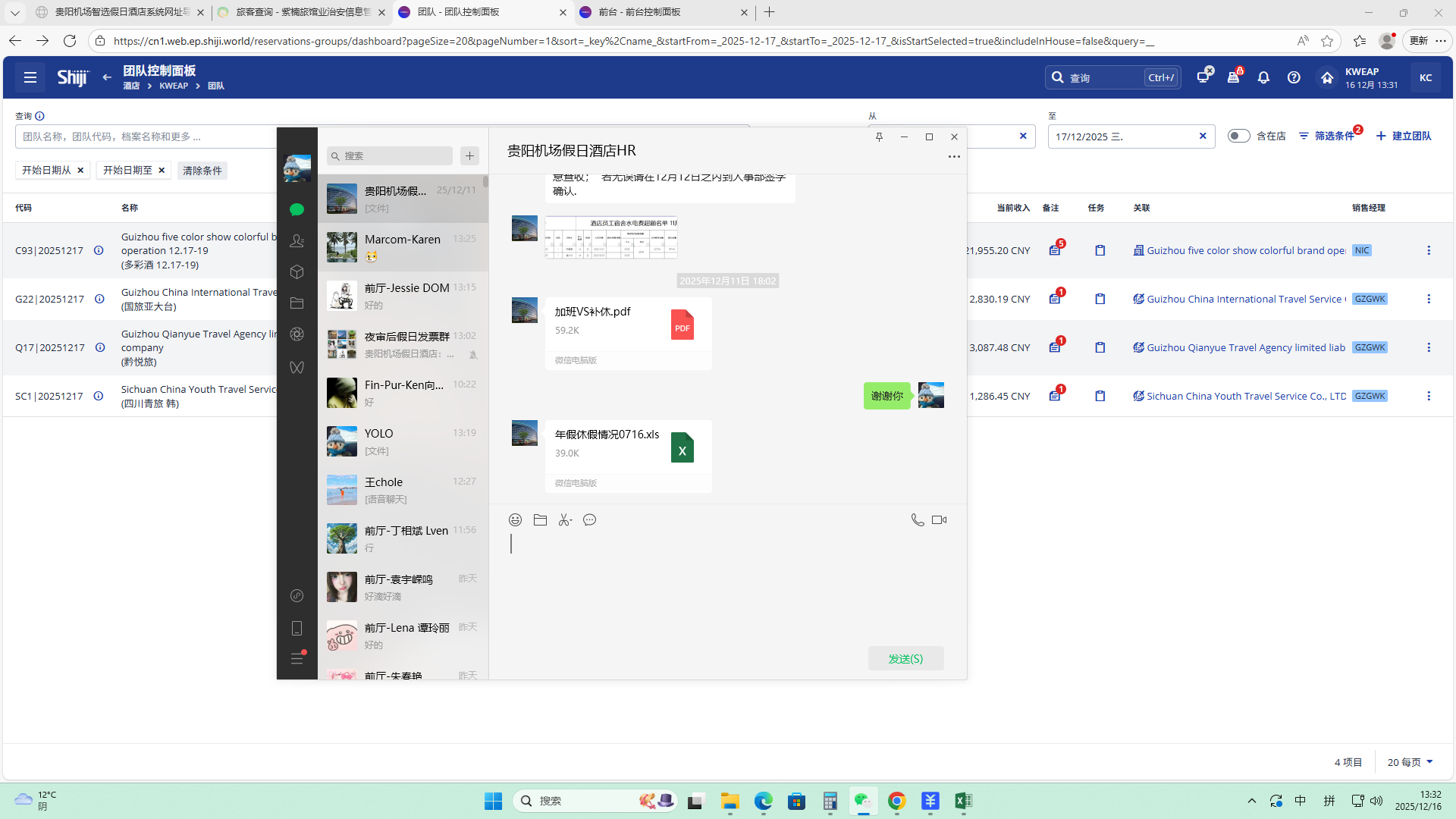
Task: Remove the 开始日期至 filter chip
Action: tap(162, 170)
